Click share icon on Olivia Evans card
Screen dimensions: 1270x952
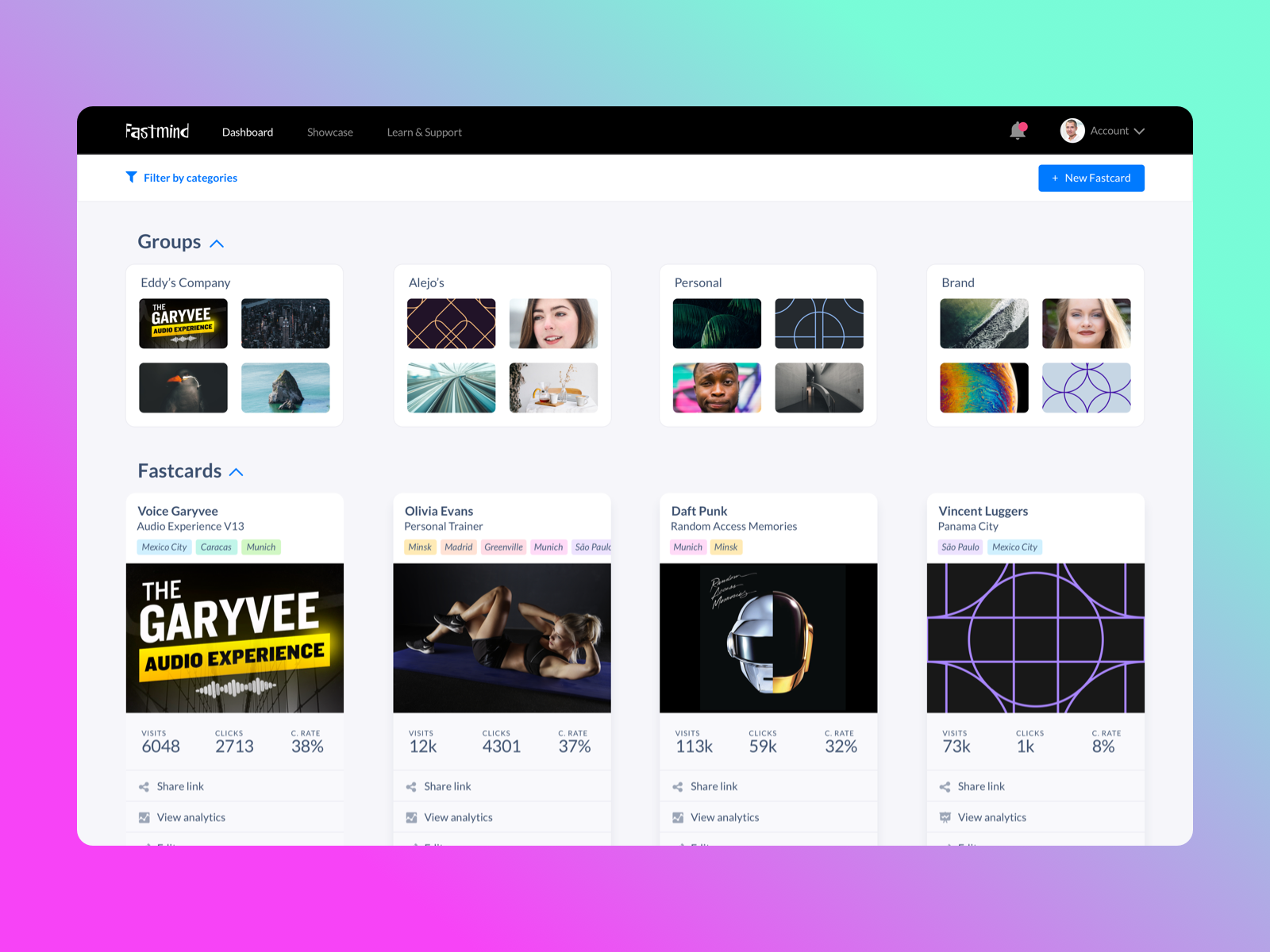411,787
